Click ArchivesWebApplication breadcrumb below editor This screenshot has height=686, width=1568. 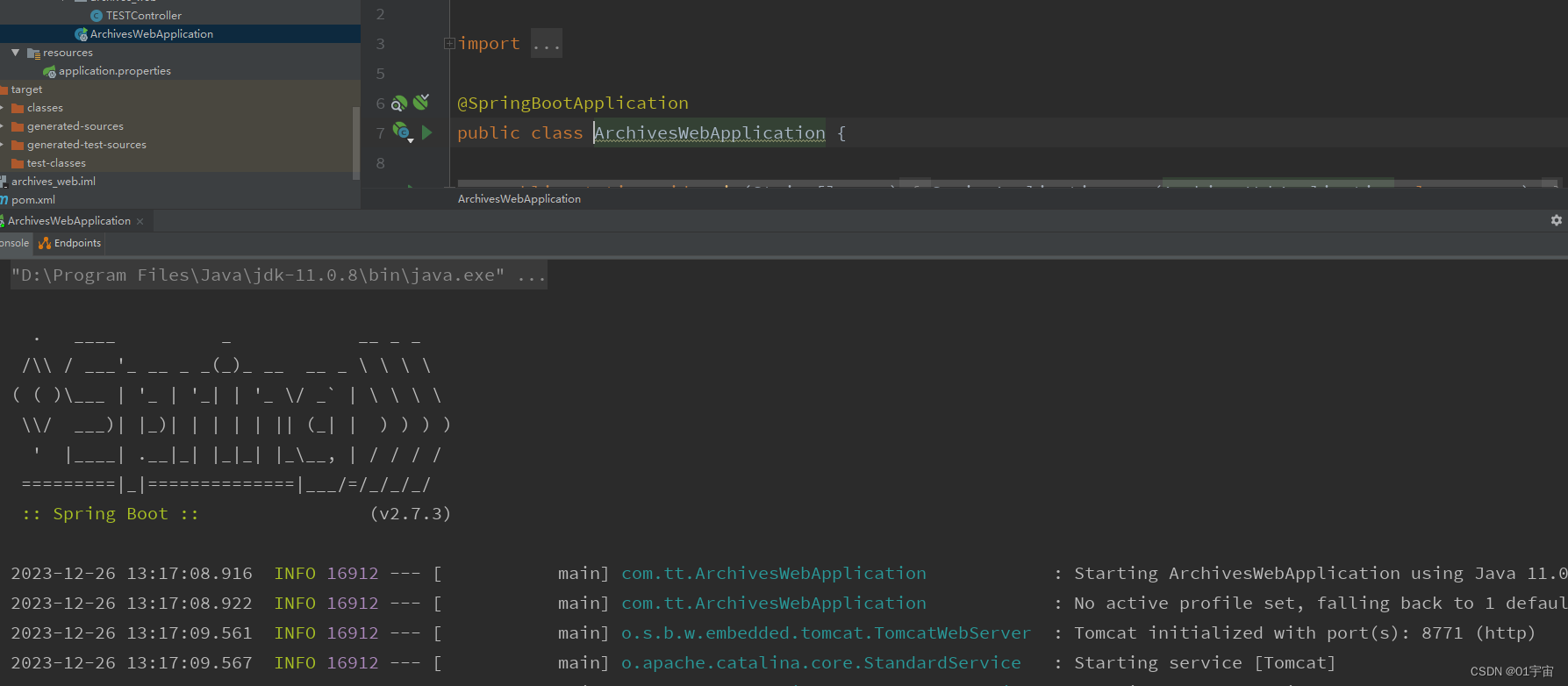pos(519,199)
